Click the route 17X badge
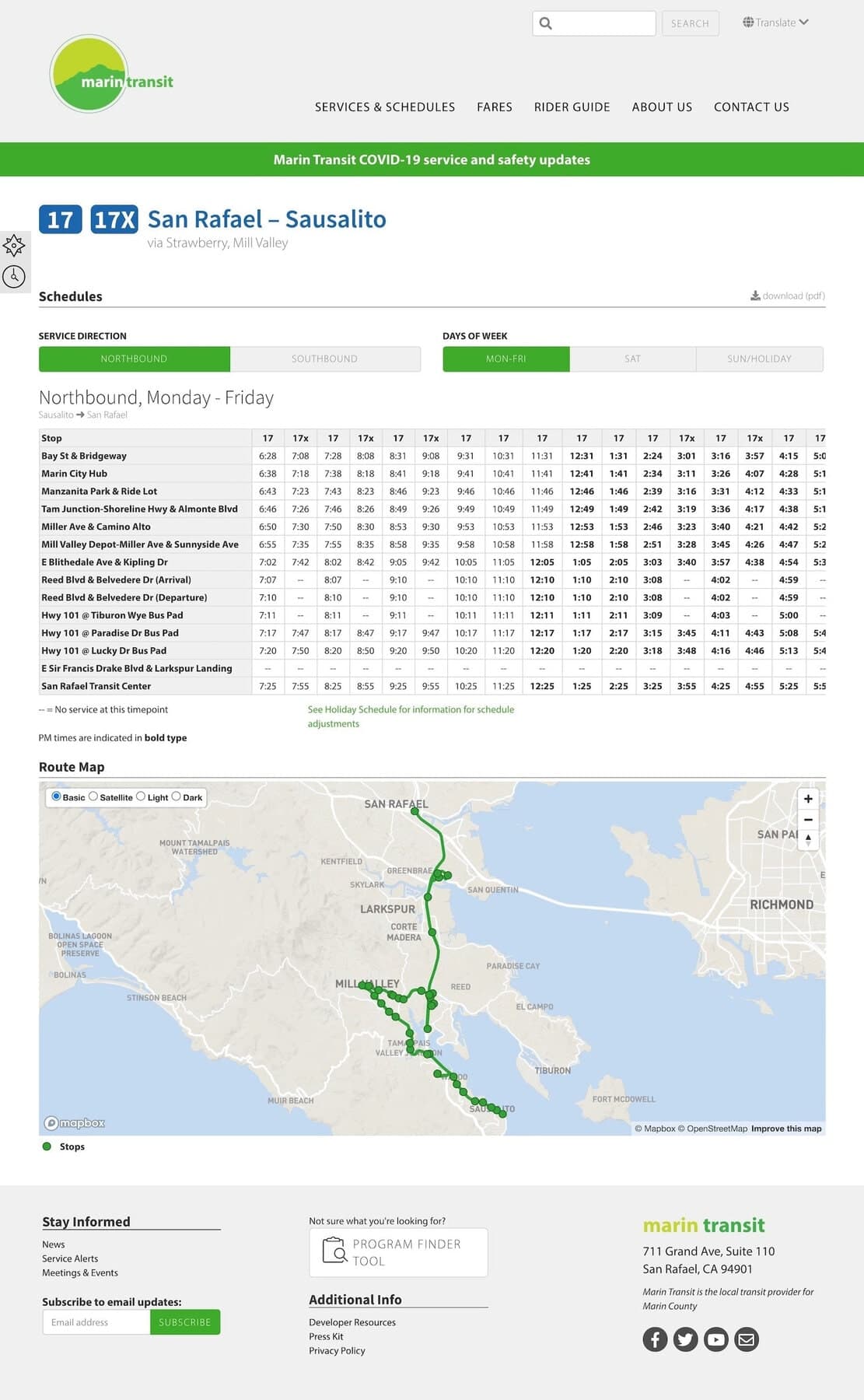Viewport: 864px width, 1400px height. coord(114,219)
